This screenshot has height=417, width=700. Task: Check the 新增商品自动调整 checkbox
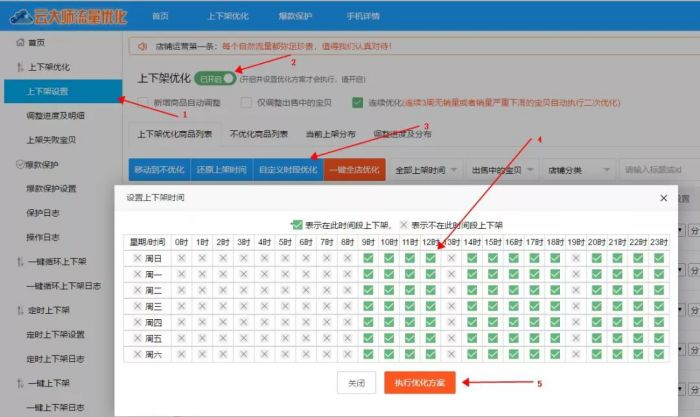(143, 102)
